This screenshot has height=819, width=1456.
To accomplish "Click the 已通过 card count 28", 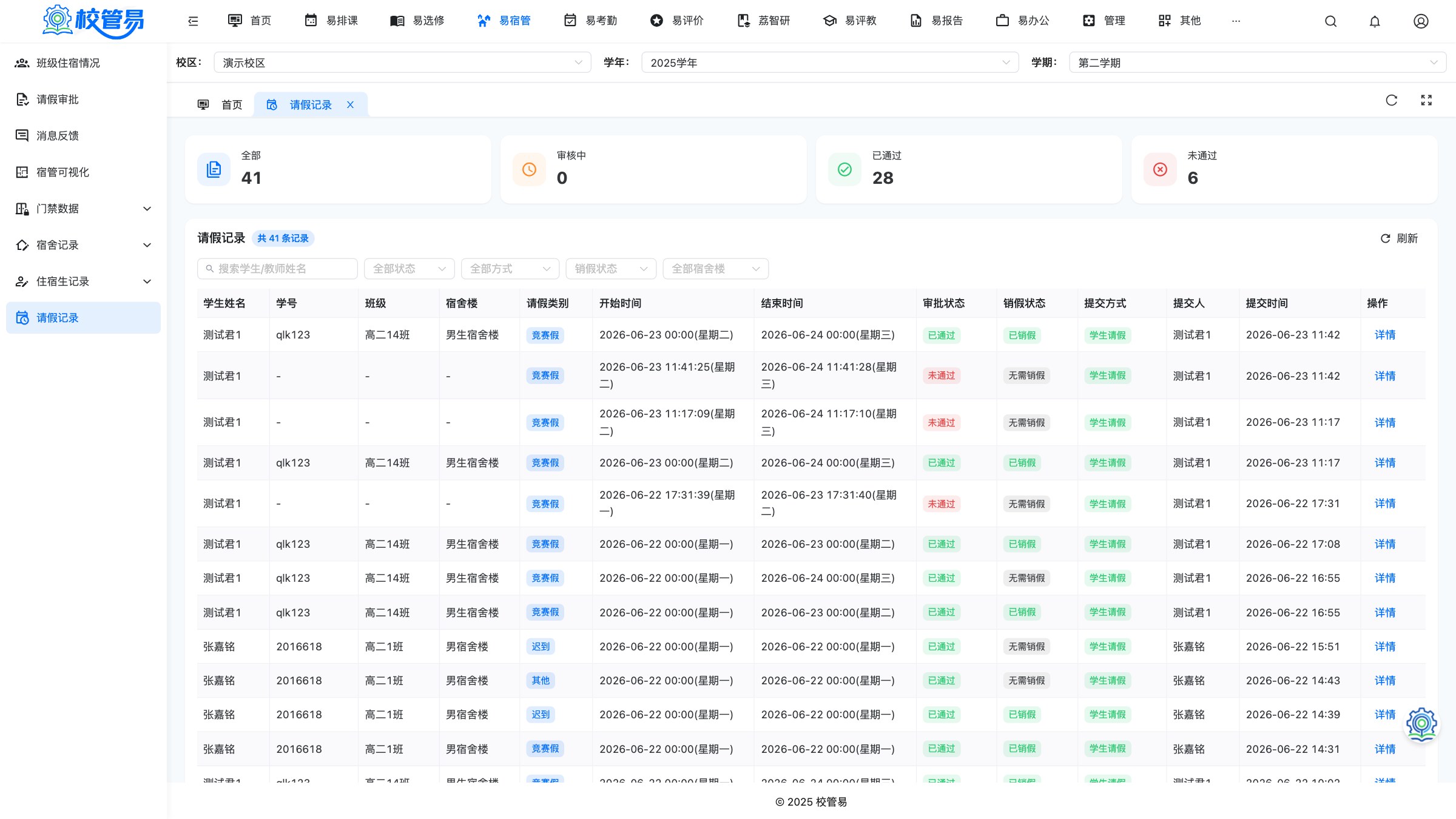I will 883,178.
